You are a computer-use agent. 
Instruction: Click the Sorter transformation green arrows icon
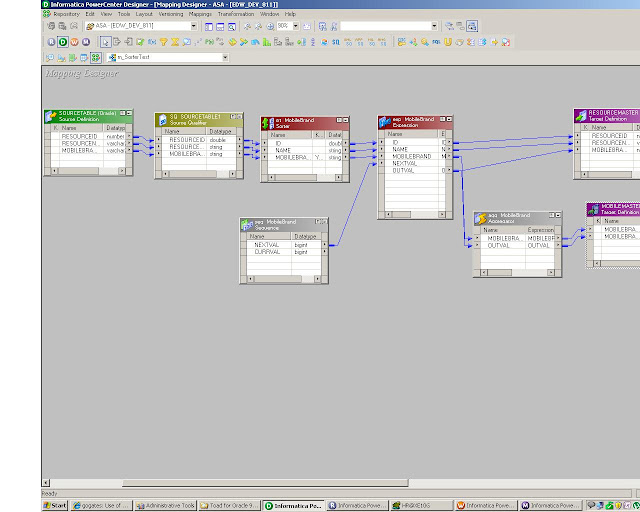(x=302, y=42)
